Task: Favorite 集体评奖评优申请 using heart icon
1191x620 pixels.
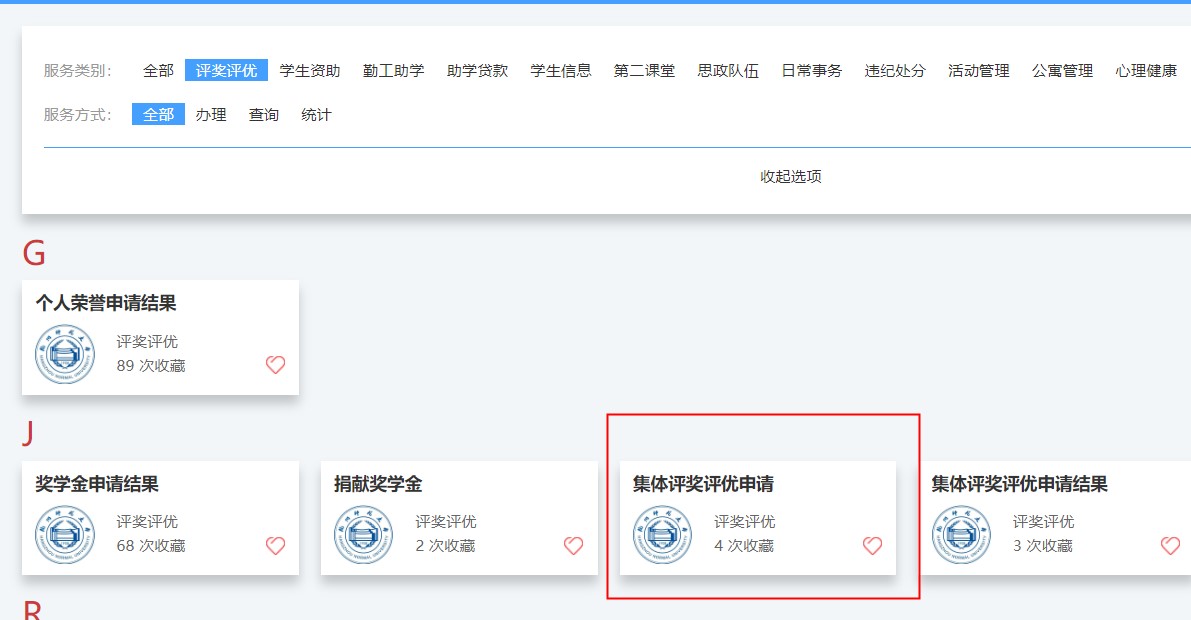Action: (872, 545)
